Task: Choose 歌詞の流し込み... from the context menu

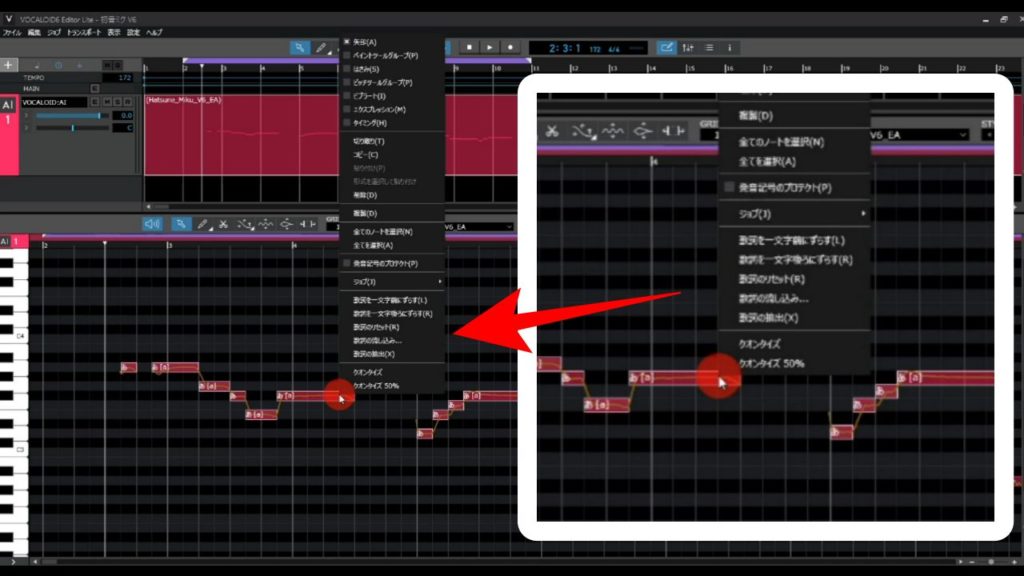Action: [x=377, y=340]
